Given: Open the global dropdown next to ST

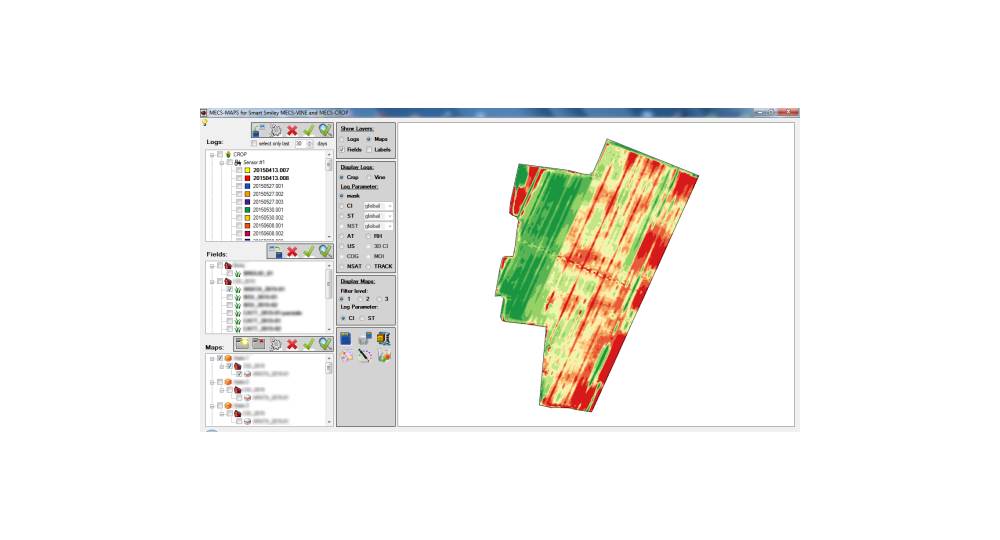Looking at the screenshot, I should click(x=378, y=216).
